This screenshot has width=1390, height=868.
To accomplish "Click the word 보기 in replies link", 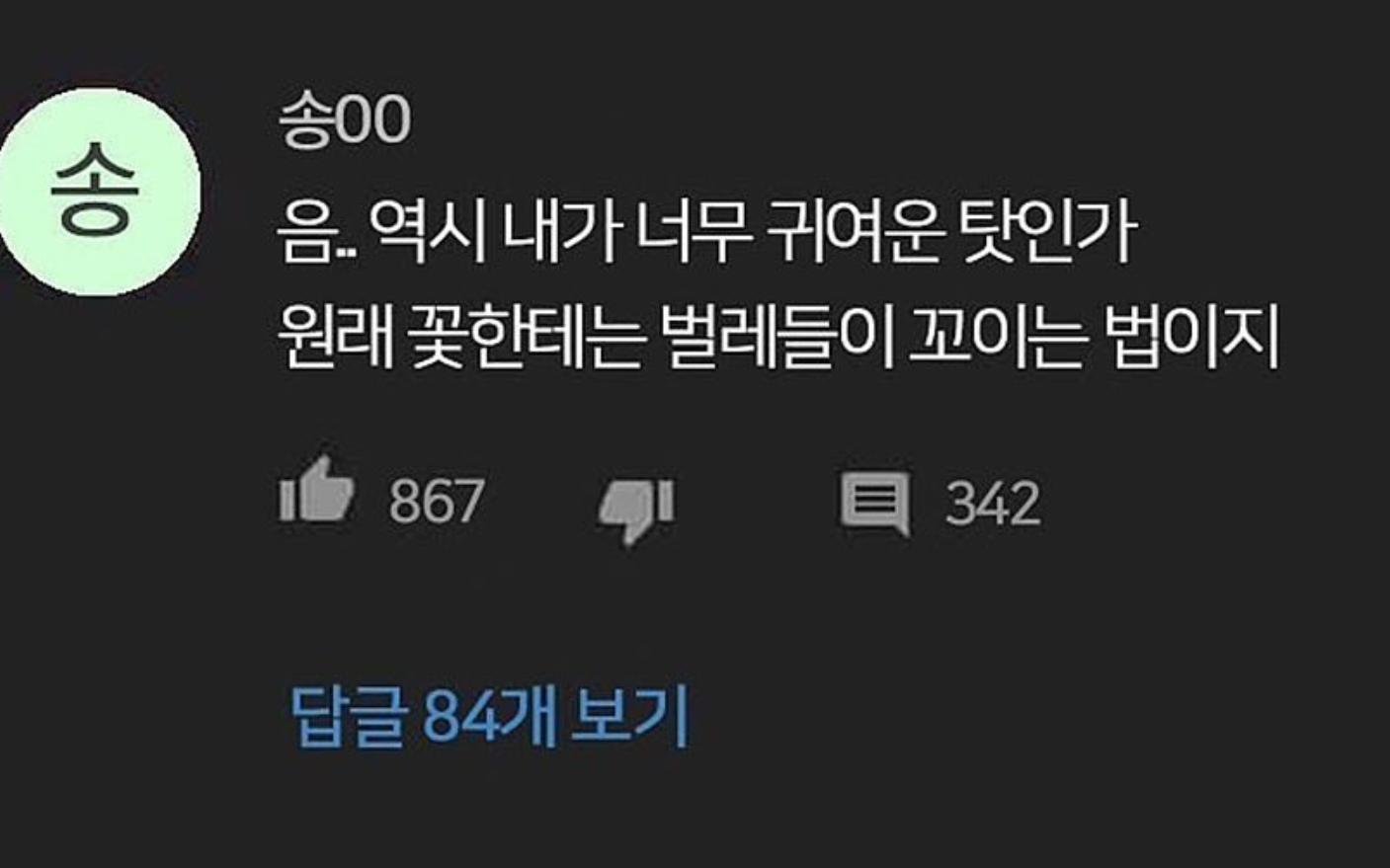I will pyautogui.click(x=629, y=717).
